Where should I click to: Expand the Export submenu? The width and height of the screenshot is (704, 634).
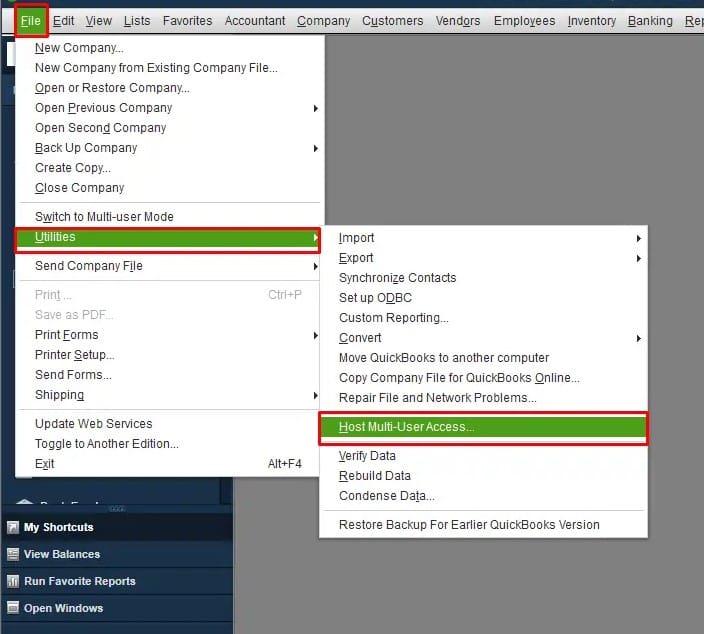click(484, 258)
